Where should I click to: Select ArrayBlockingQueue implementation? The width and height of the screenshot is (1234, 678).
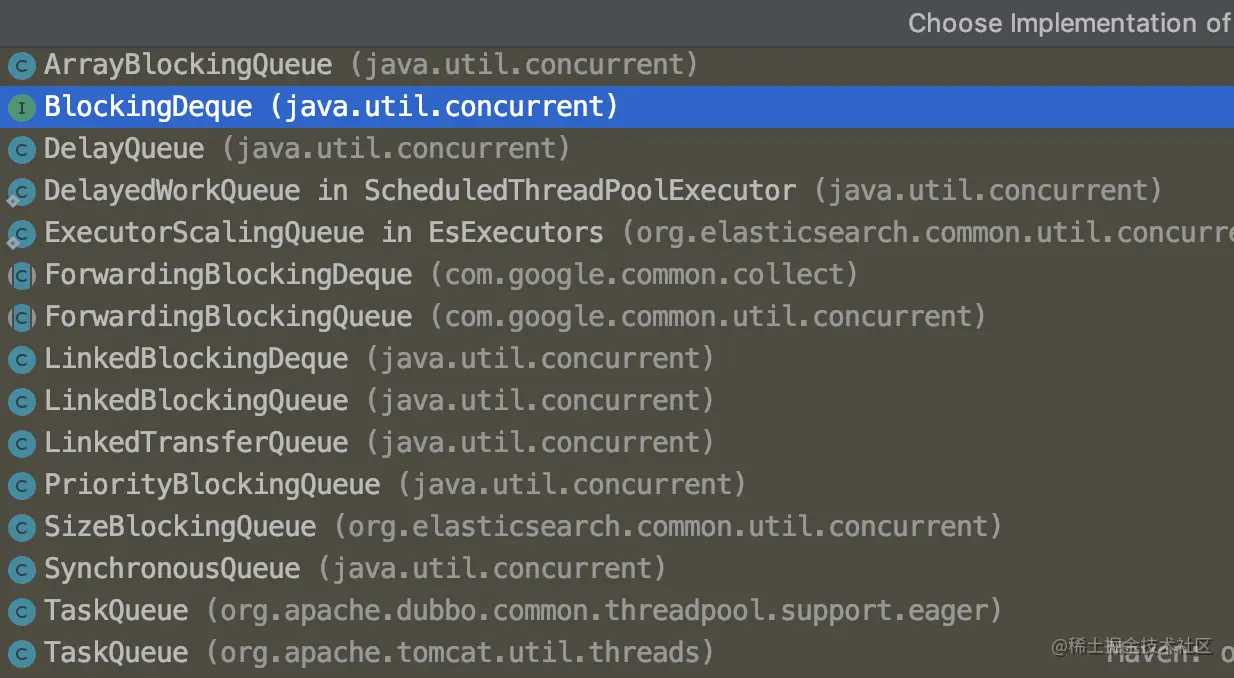188,66
